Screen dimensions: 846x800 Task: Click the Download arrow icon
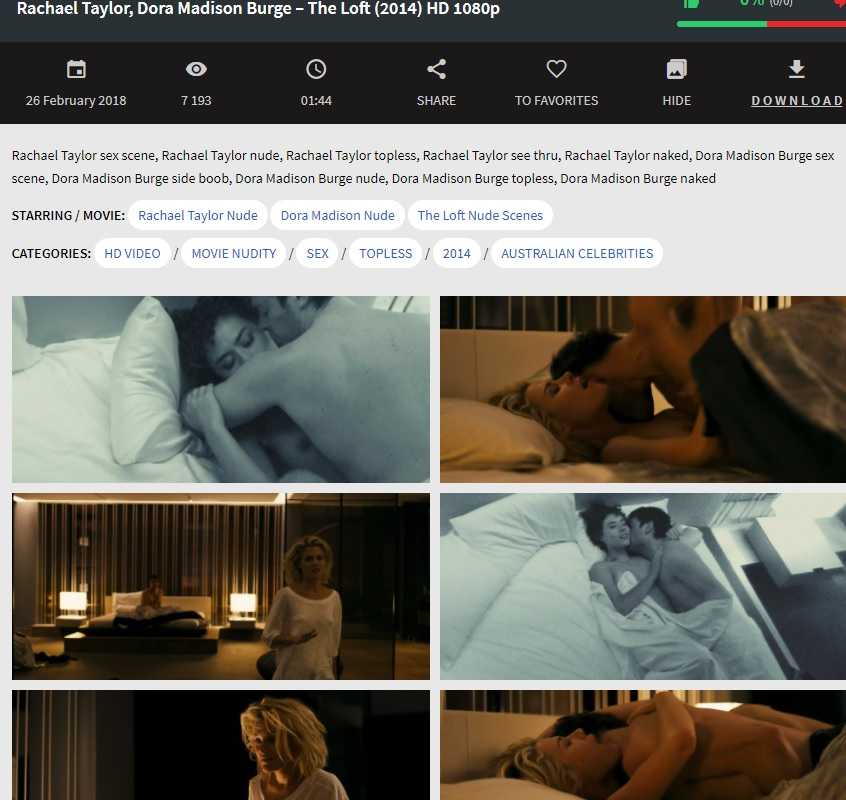[x=796, y=69]
